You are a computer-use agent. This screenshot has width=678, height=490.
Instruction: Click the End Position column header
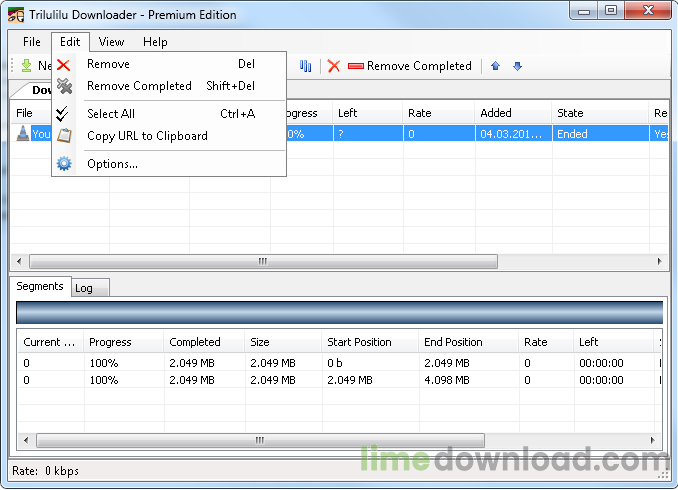click(x=468, y=342)
